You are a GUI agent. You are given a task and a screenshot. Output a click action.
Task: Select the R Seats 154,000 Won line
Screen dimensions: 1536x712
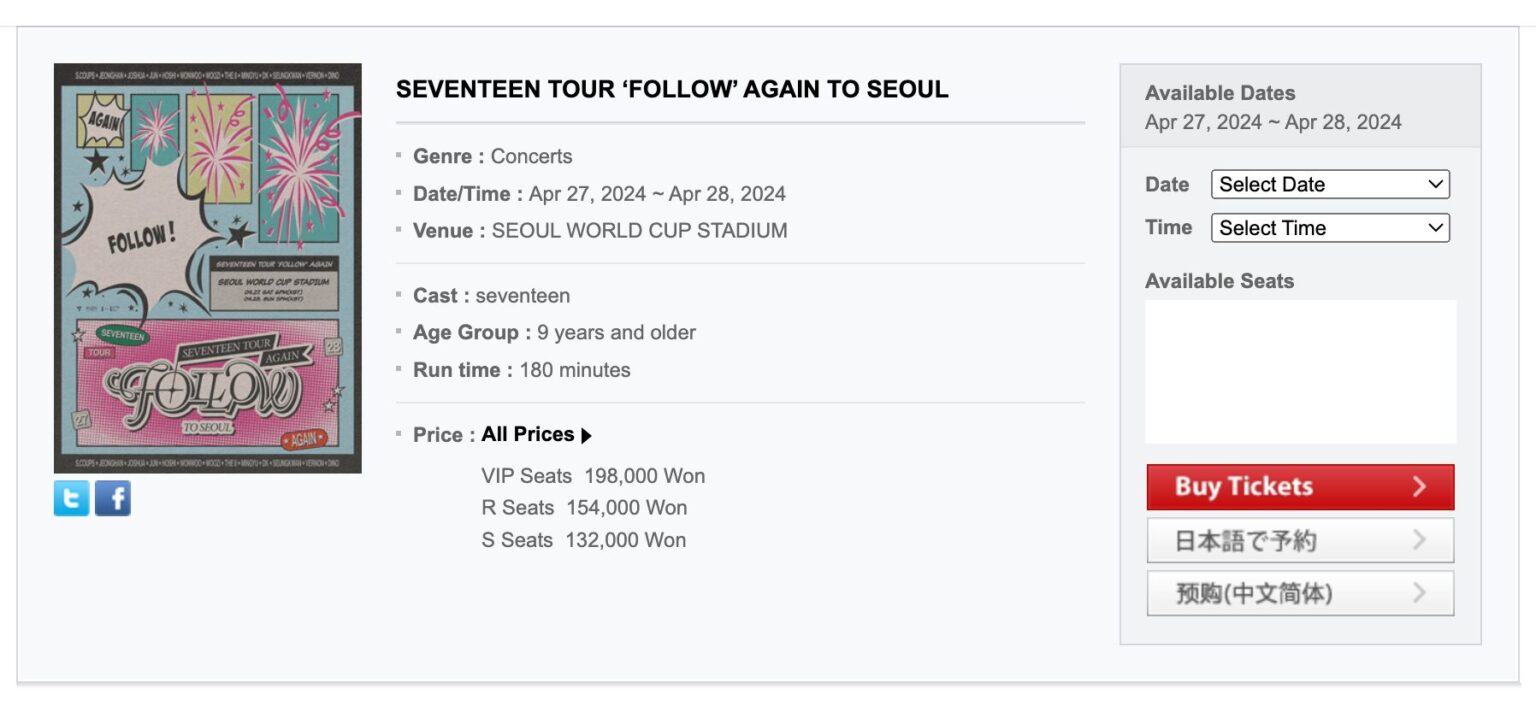click(x=583, y=508)
